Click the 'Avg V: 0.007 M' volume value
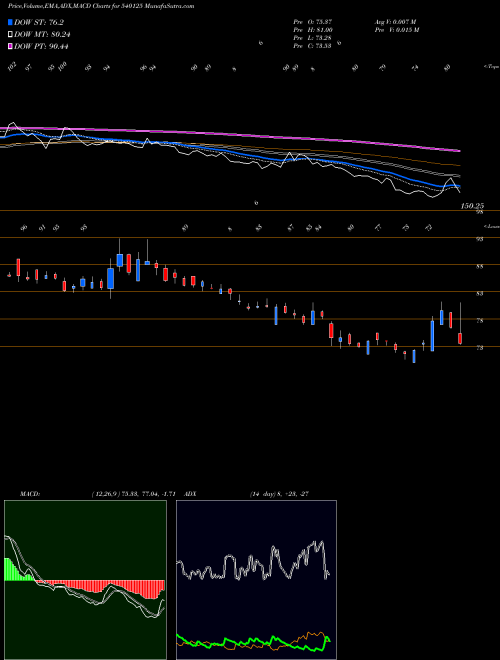The width and height of the screenshot is (500, 660). pos(396,21)
